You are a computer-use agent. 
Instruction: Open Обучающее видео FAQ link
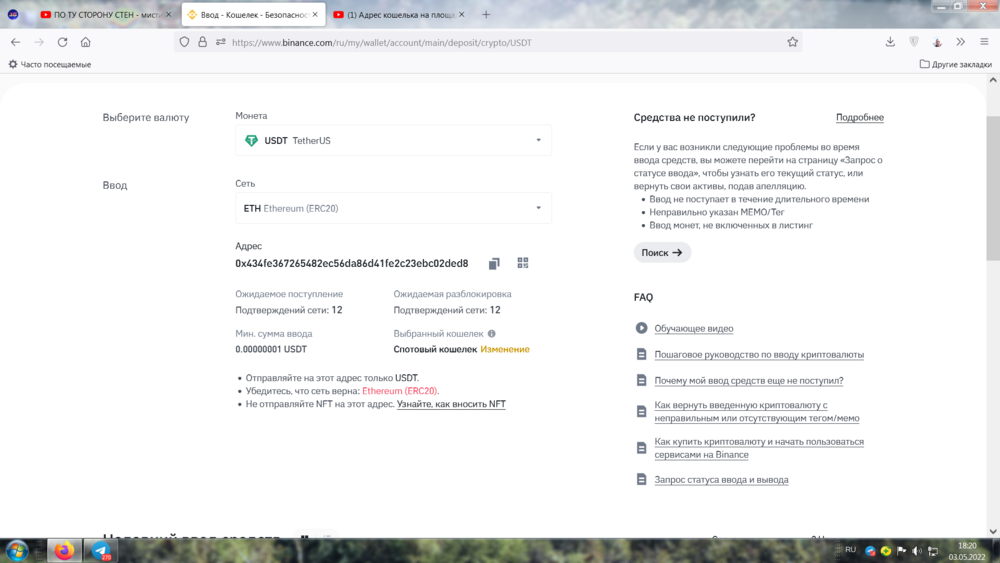(x=693, y=328)
